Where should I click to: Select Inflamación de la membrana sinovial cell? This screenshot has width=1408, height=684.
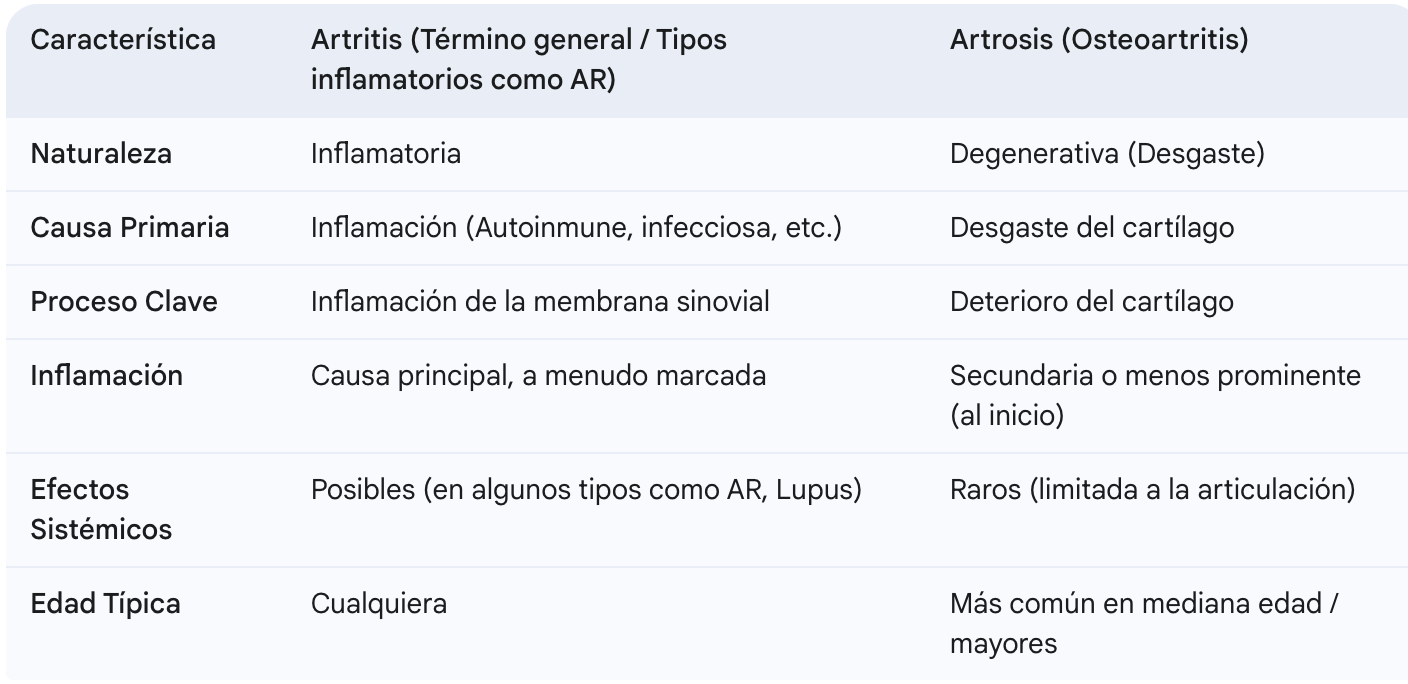(x=540, y=302)
